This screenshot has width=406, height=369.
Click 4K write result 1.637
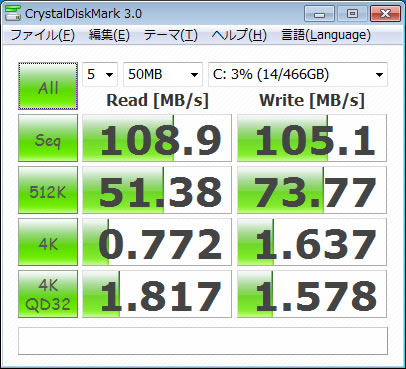tap(312, 242)
